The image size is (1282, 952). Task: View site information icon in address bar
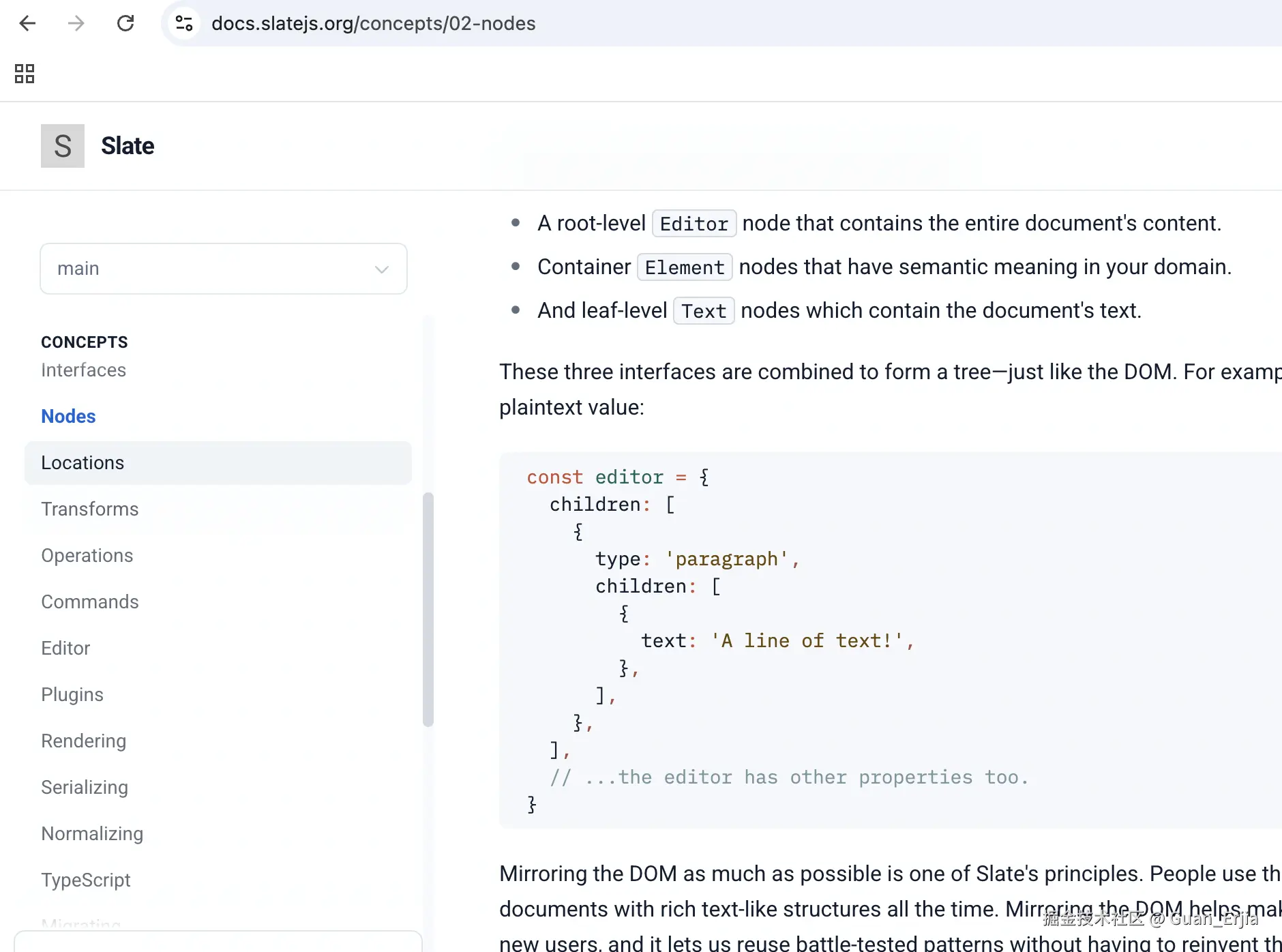[x=184, y=23]
